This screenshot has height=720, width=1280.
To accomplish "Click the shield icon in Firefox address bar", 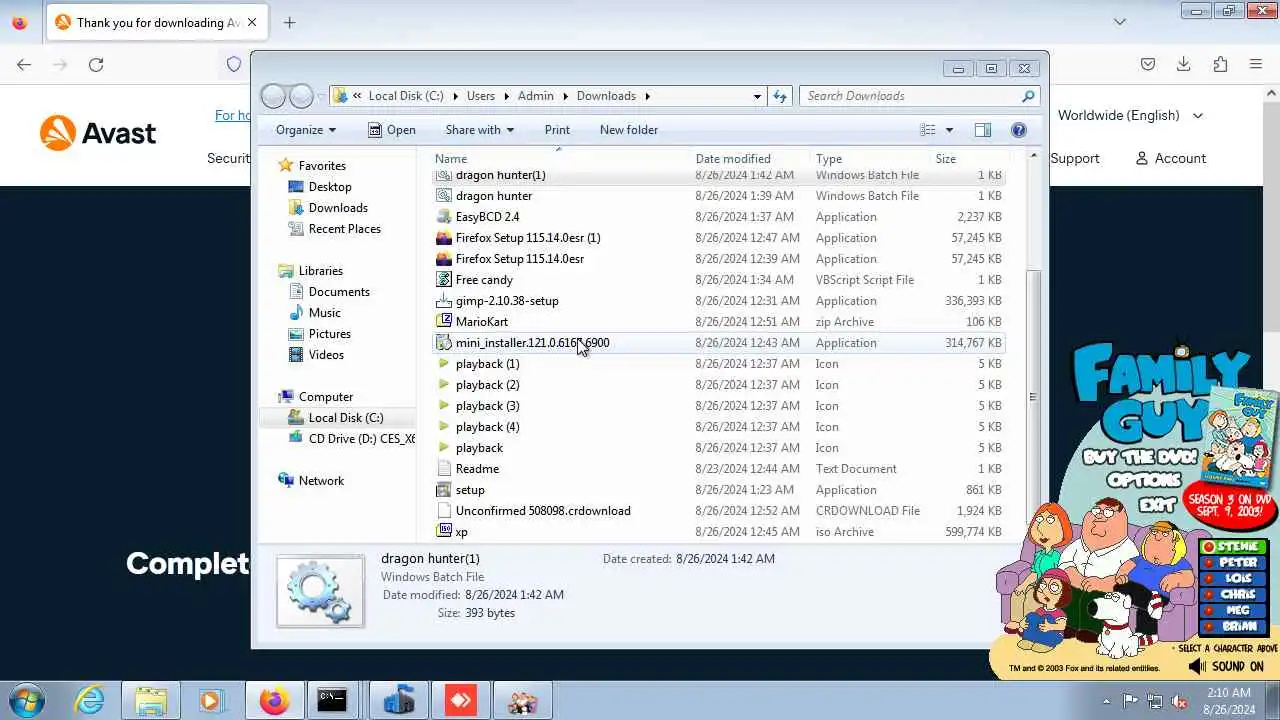I will tap(234, 64).
